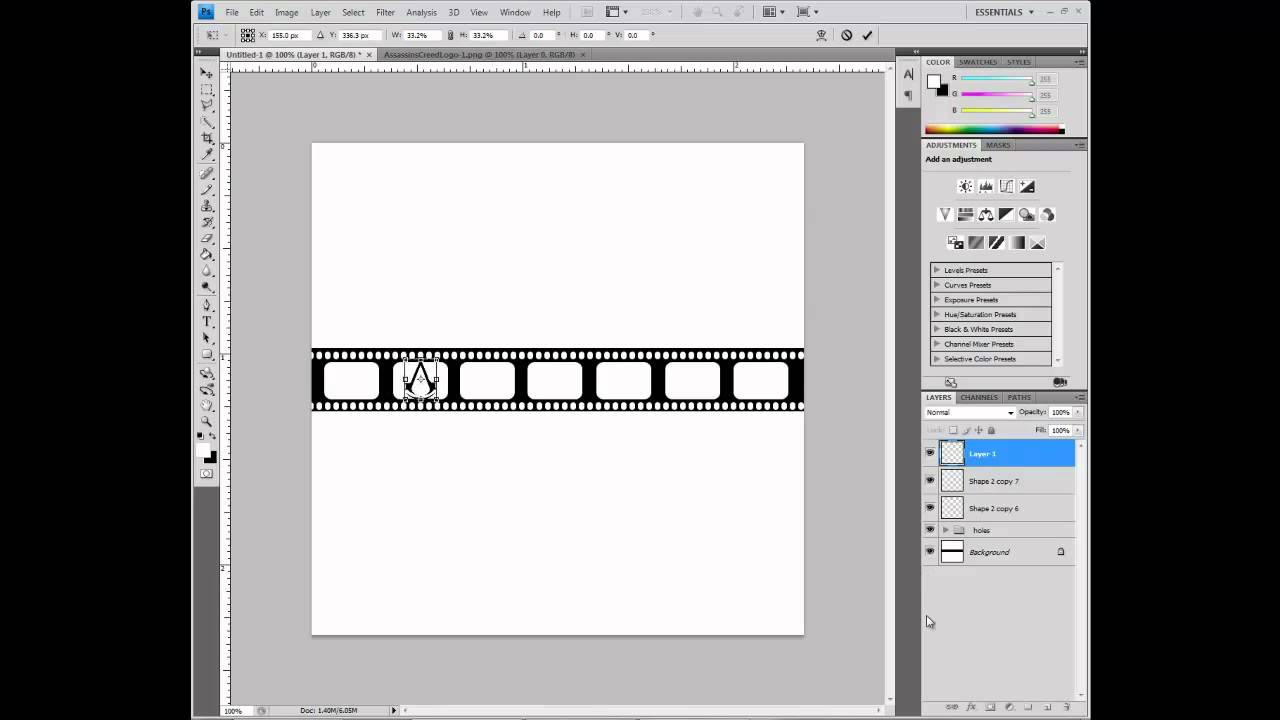Cancel the transform in options bar
Viewport: 1280px width, 720px height.
[x=846, y=35]
